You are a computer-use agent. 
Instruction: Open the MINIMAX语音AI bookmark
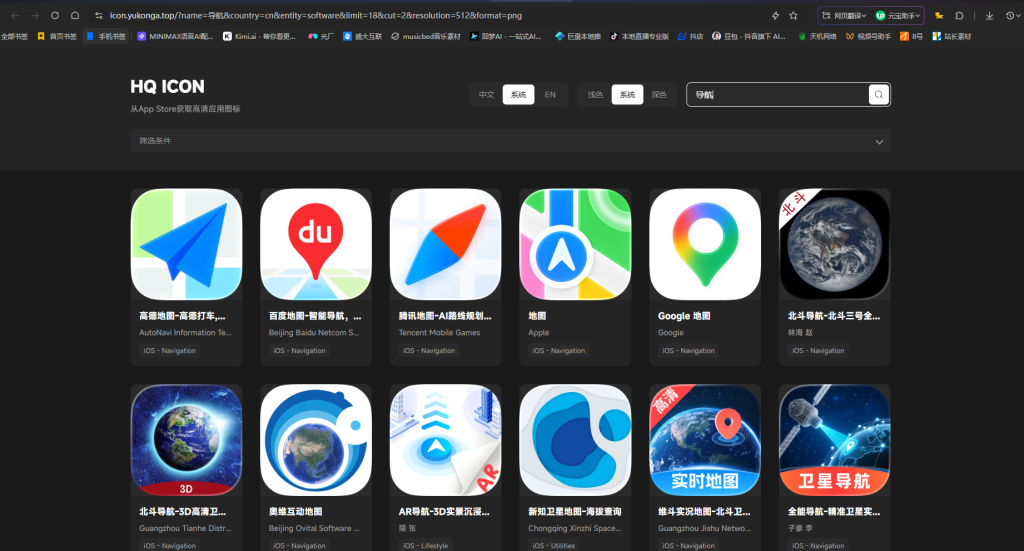point(176,37)
